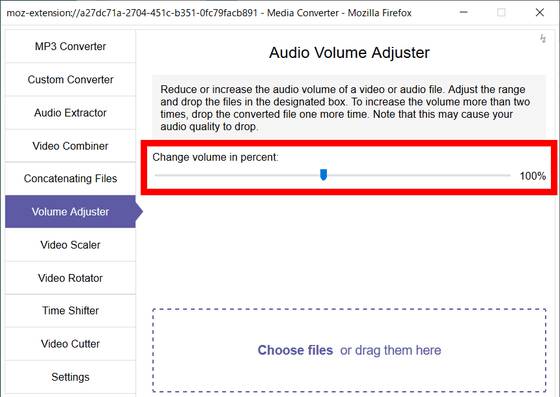Click the Choose files link
The height and width of the screenshot is (397, 560).
(295, 350)
